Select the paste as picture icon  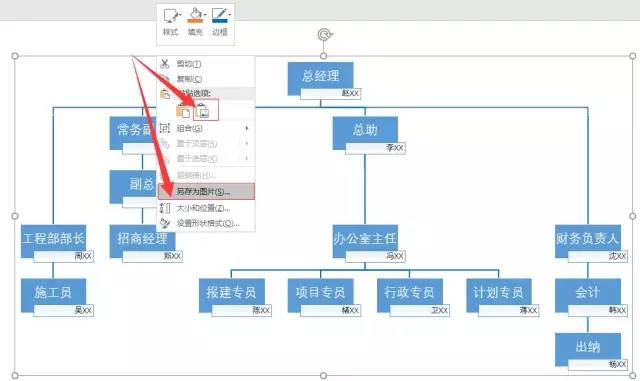point(203,110)
